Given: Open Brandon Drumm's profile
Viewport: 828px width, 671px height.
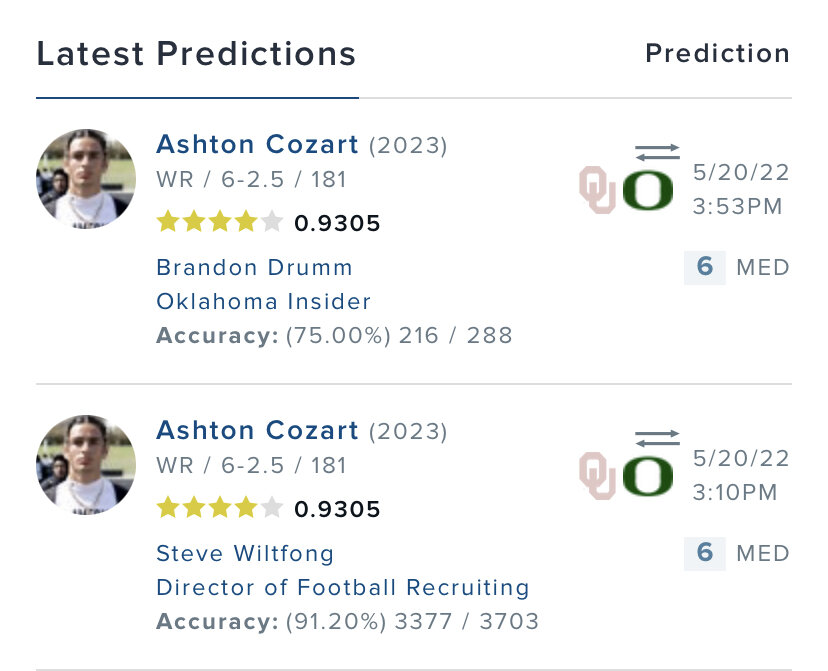Looking at the screenshot, I should 254,268.
